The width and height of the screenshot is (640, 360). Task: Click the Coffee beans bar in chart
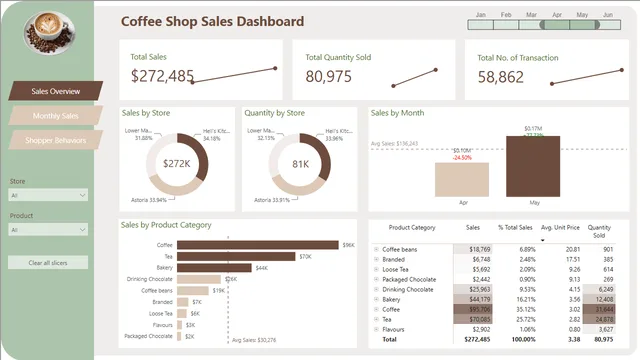(193, 291)
